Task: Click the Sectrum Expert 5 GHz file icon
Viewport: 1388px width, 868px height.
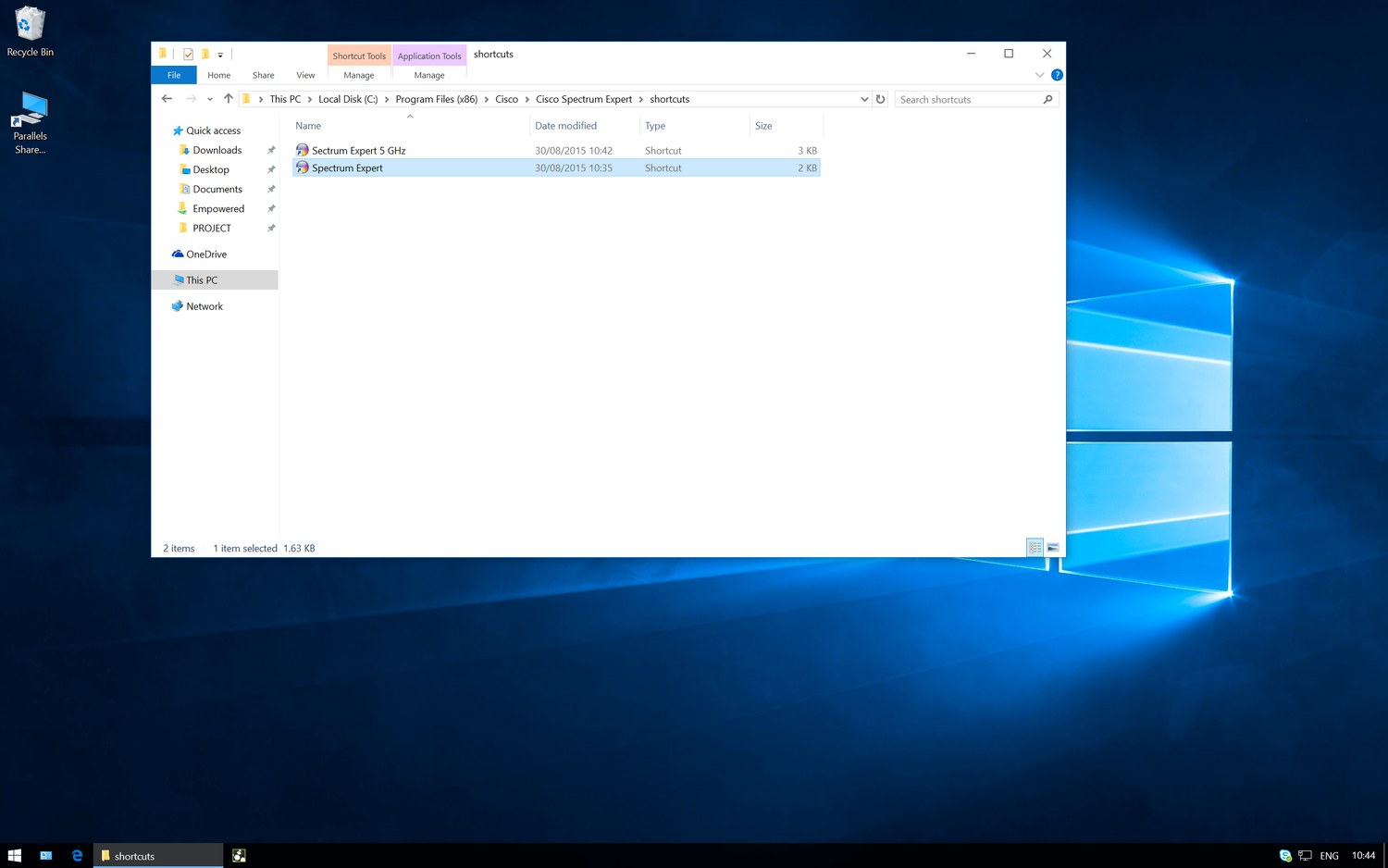Action: [302, 150]
